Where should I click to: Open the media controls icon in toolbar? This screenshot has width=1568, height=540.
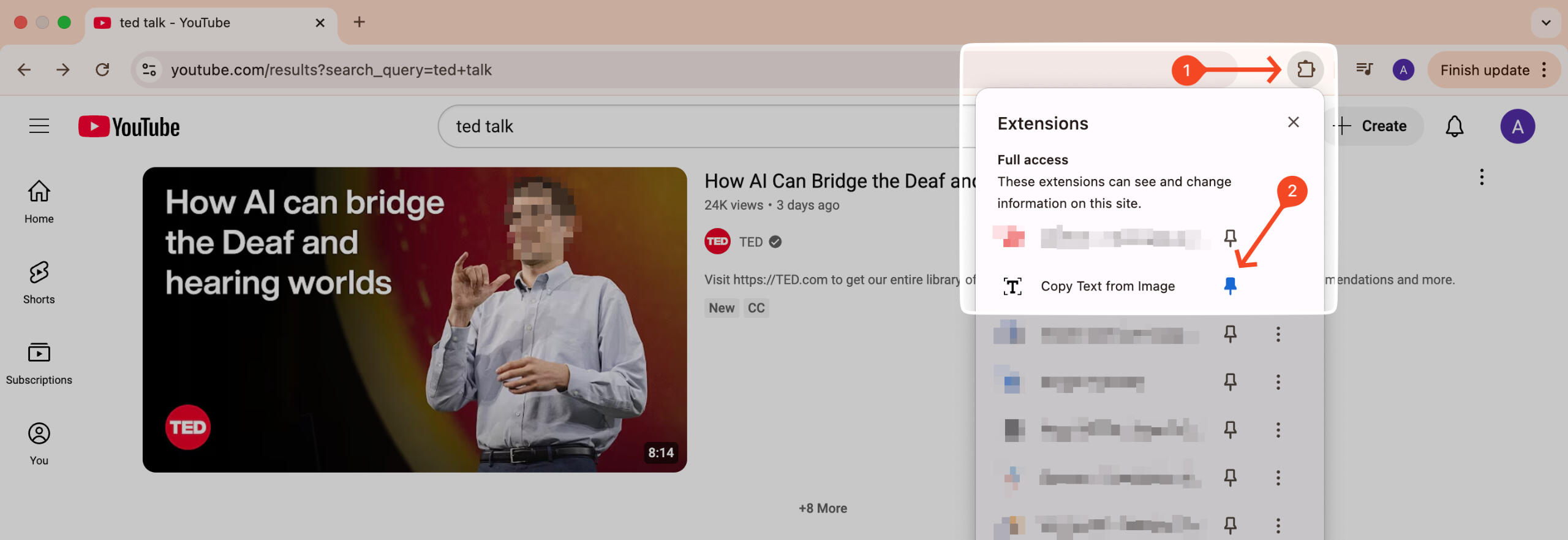click(x=1364, y=69)
